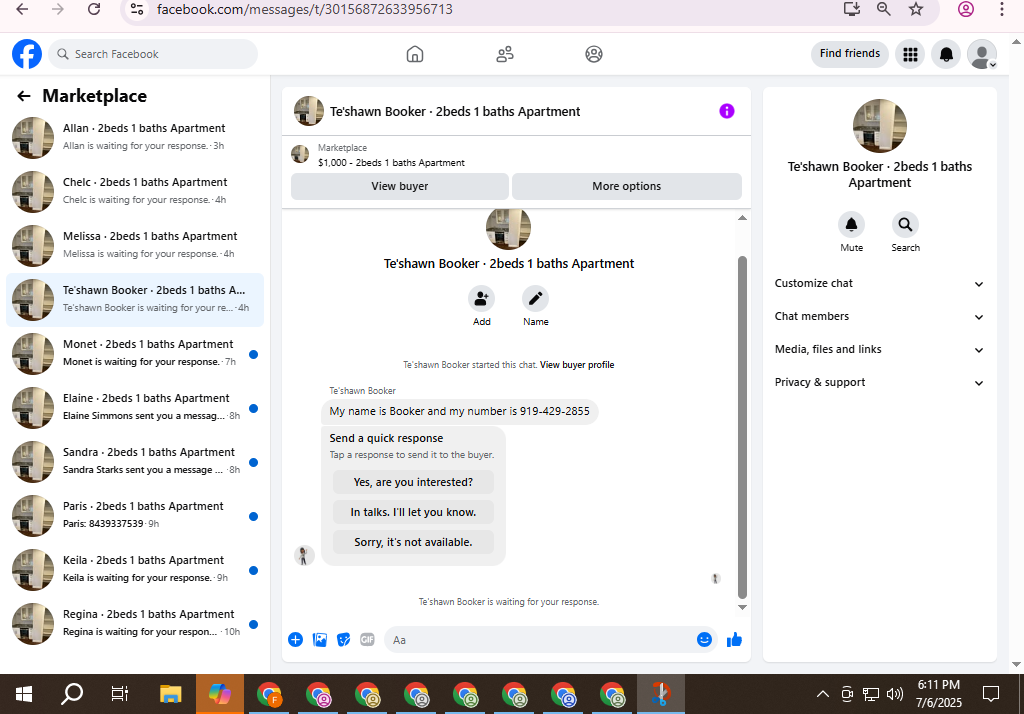The height and width of the screenshot is (714, 1024).
Task: Open the Windows notification center
Action: coord(991,694)
